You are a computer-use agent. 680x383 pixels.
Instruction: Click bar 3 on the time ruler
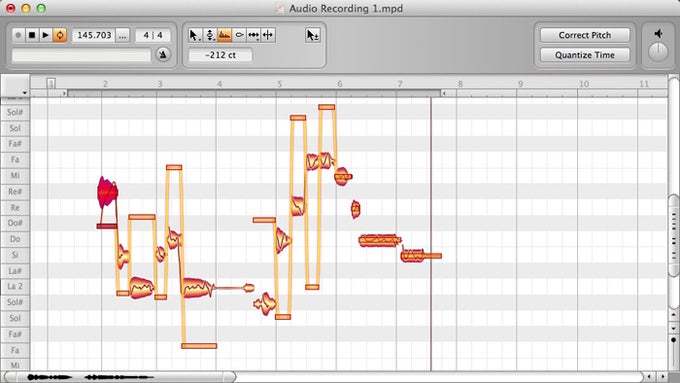point(160,84)
